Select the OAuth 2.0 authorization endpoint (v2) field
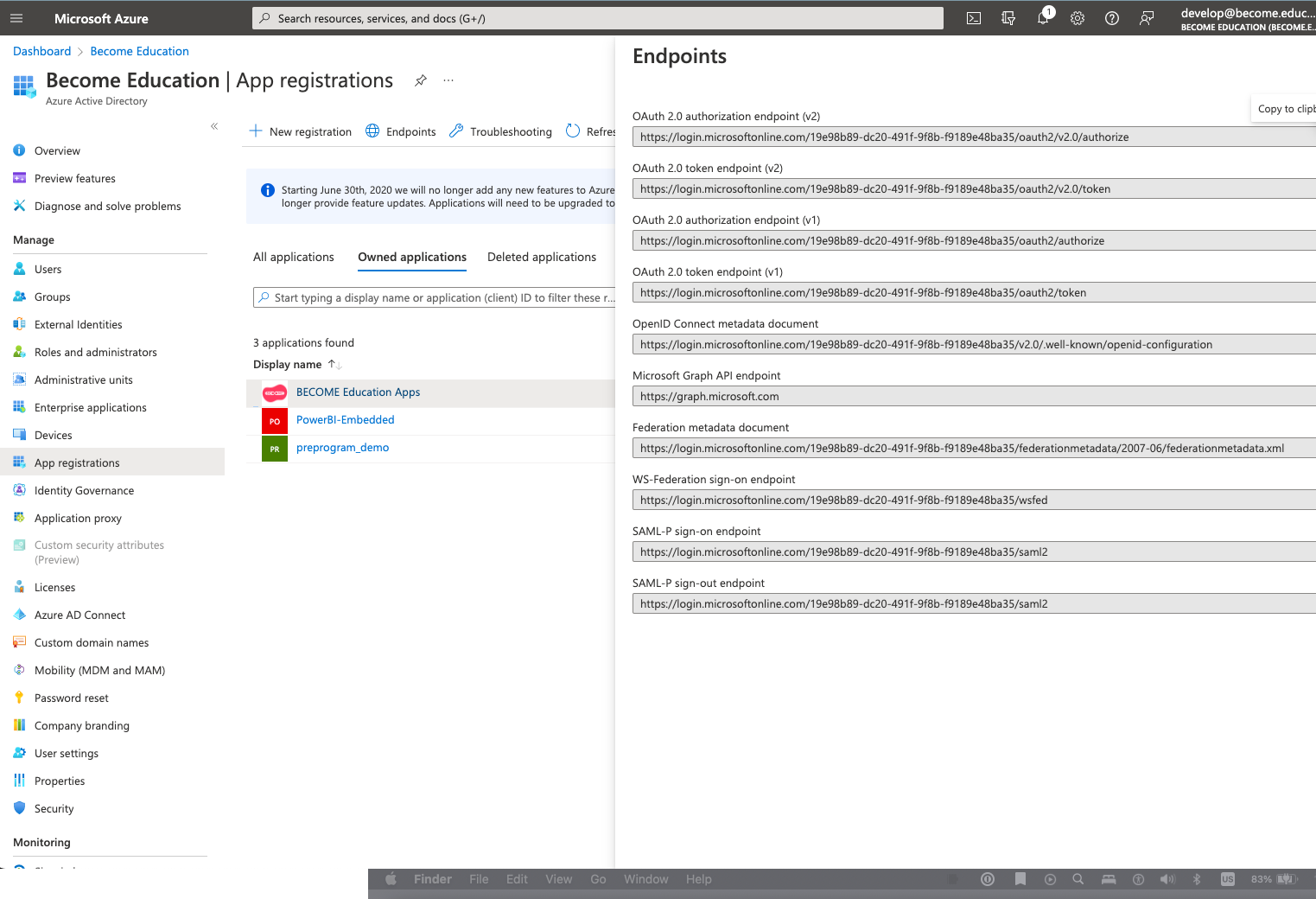 click(x=974, y=137)
